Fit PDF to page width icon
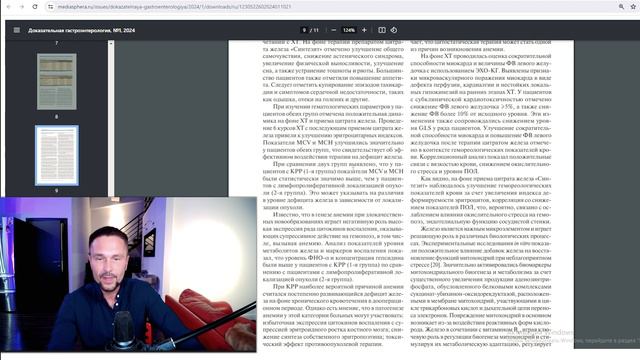The height and width of the screenshot is (360, 640). pos(382,30)
